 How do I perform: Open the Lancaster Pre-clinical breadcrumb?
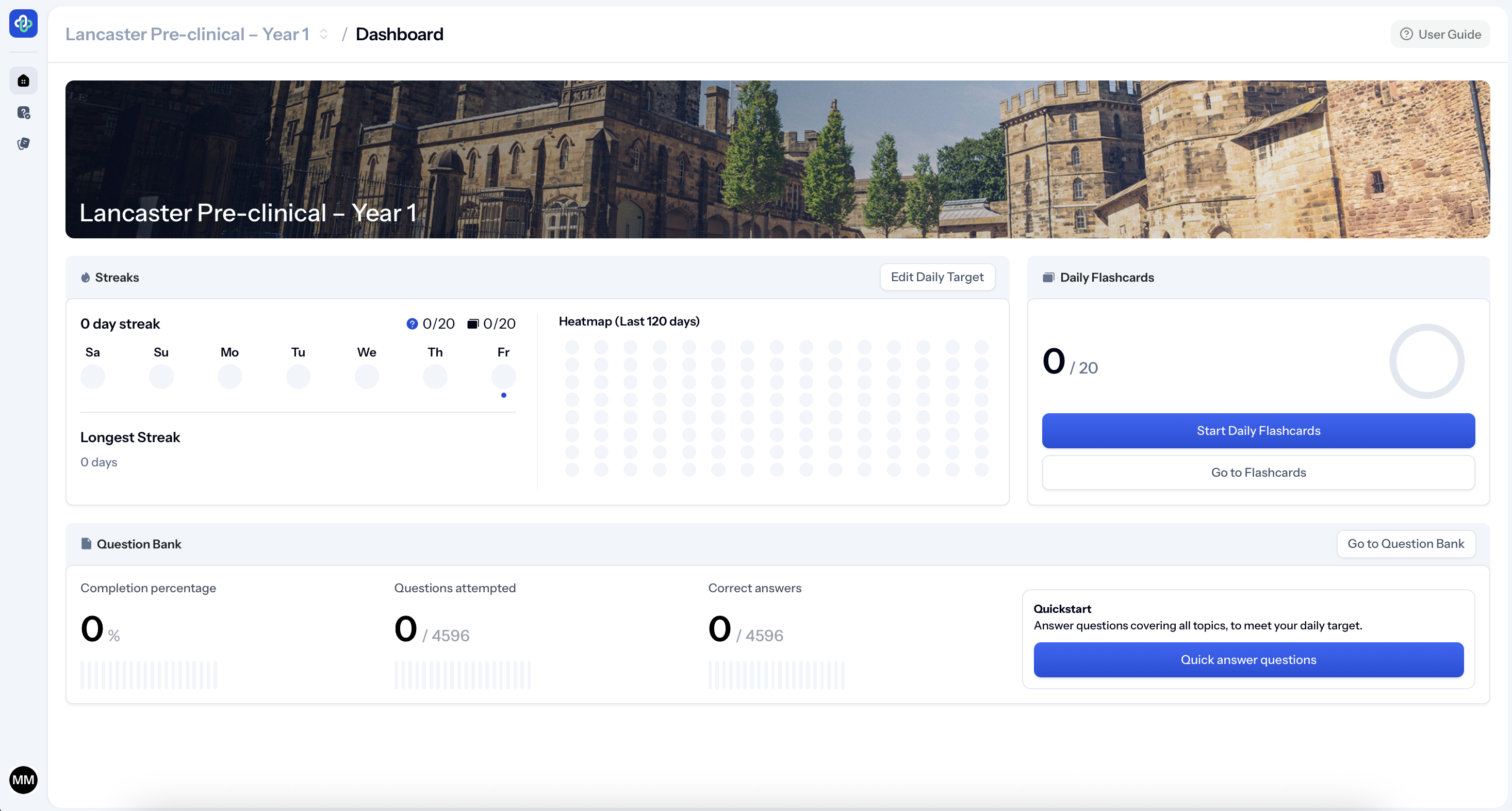click(187, 34)
